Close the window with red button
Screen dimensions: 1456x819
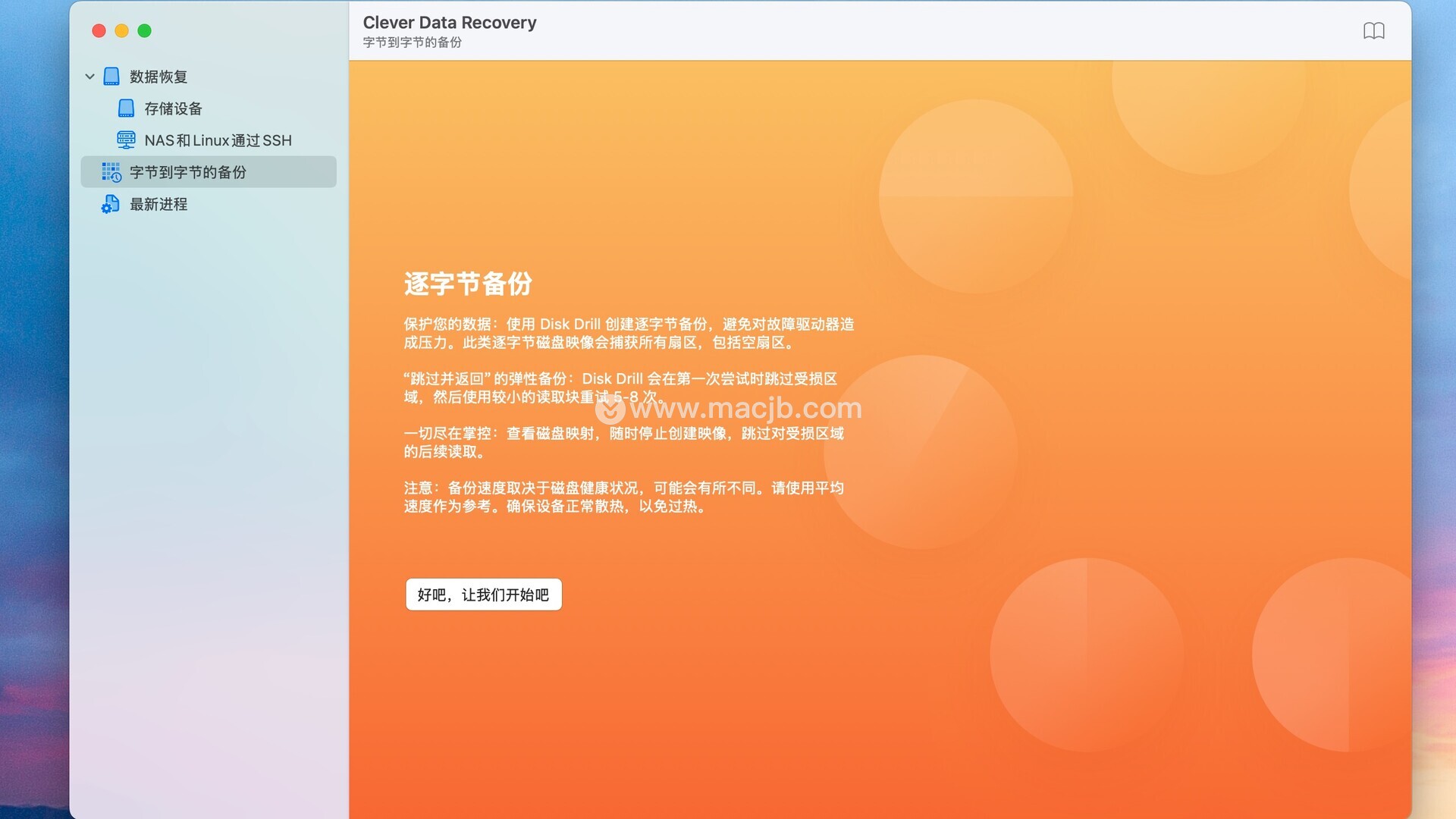(99, 31)
